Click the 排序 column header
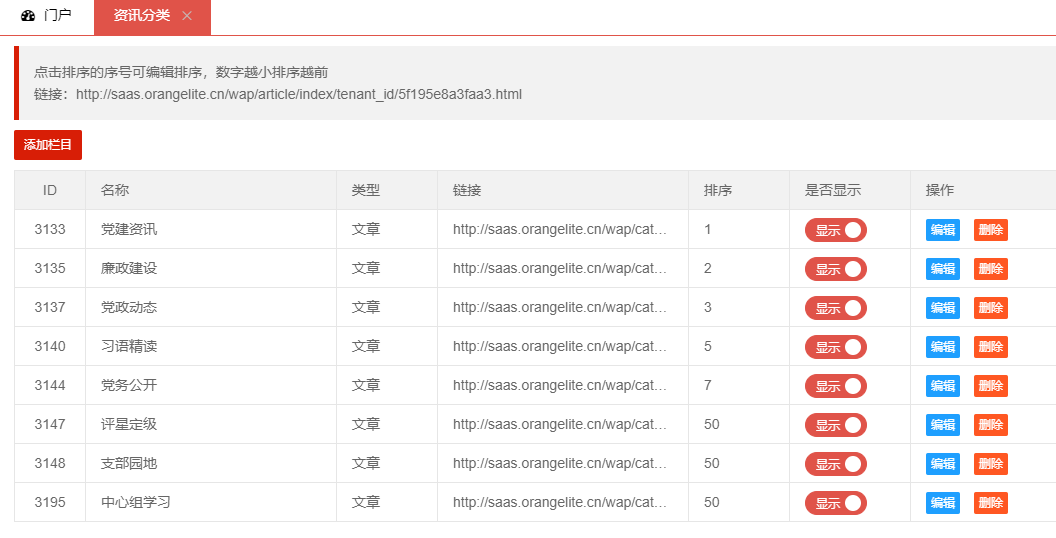The width and height of the screenshot is (1056, 538). (x=718, y=190)
